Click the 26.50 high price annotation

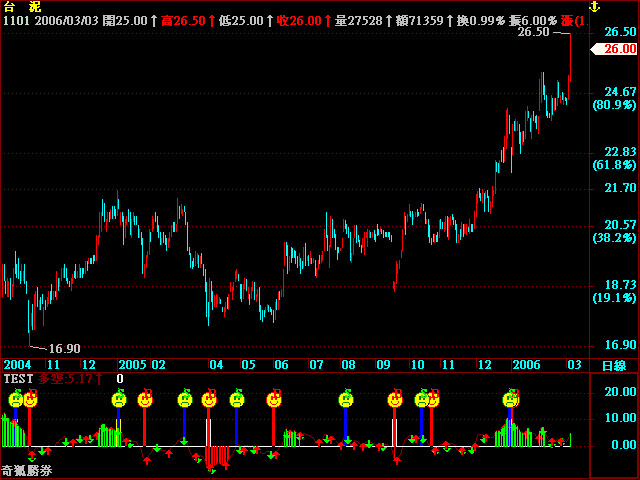pyautogui.click(x=533, y=32)
